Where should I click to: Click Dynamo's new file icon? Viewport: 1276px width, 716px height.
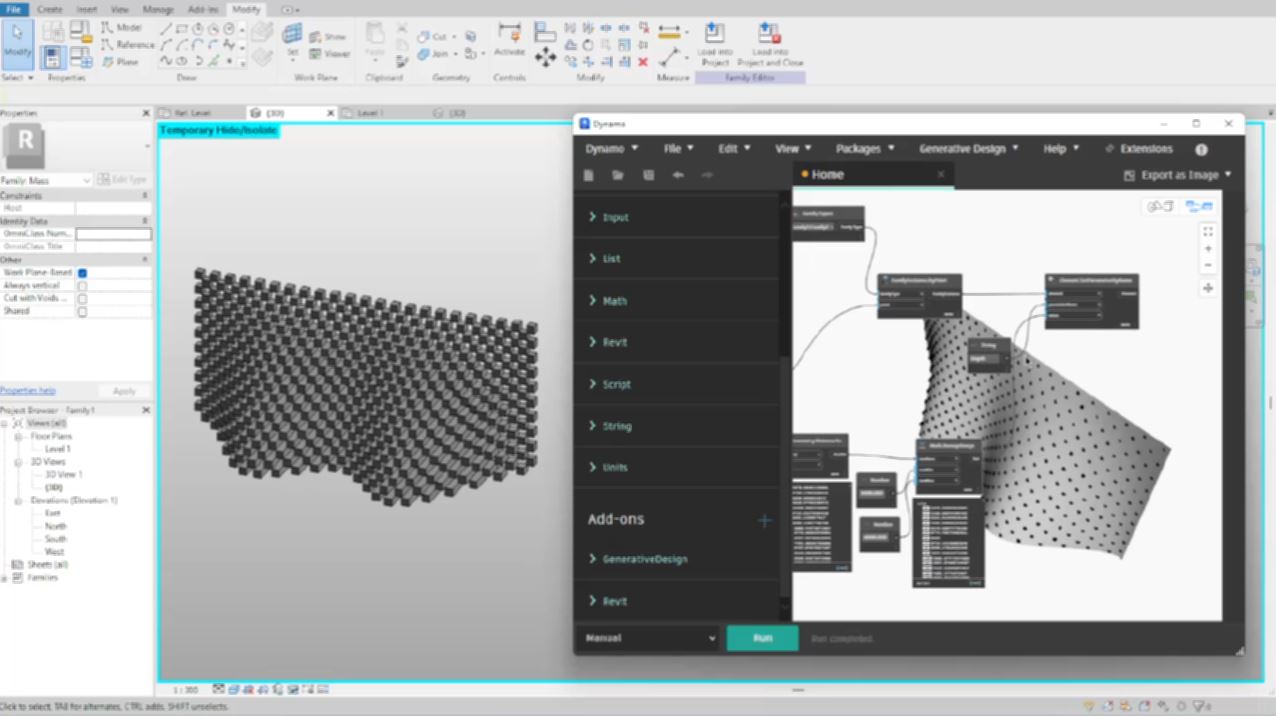(589, 175)
